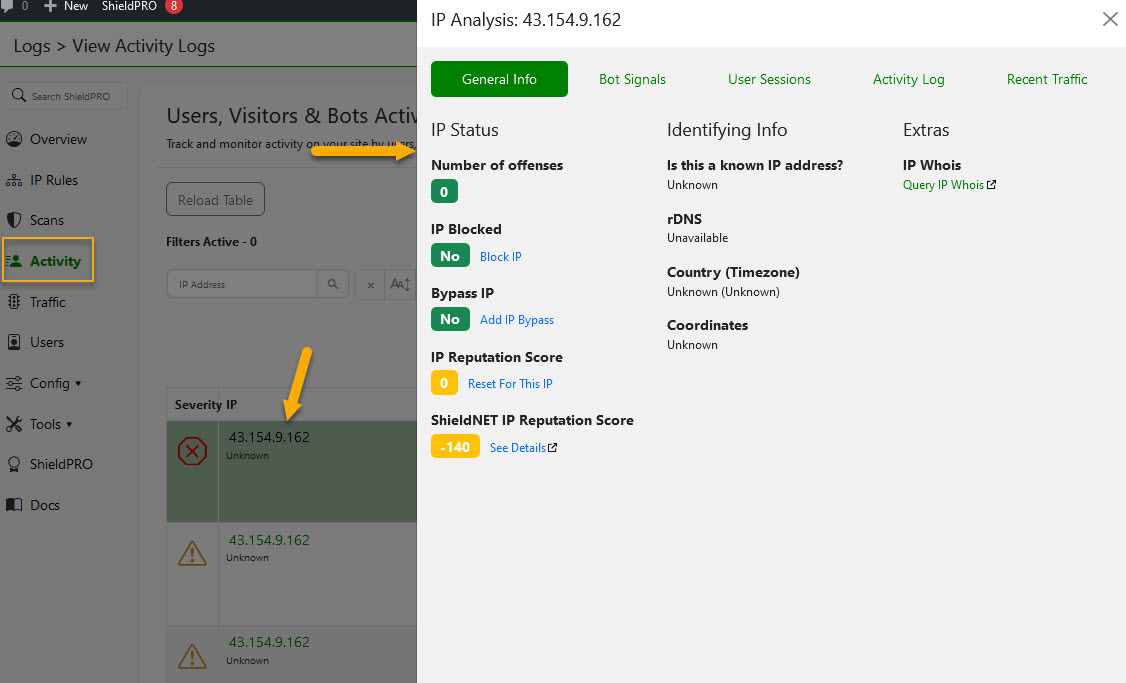Image resolution: width=1126 pixels, height=683 pixels.
Task: Open the Recent Traffic tab
Action: click(1047, 79)
